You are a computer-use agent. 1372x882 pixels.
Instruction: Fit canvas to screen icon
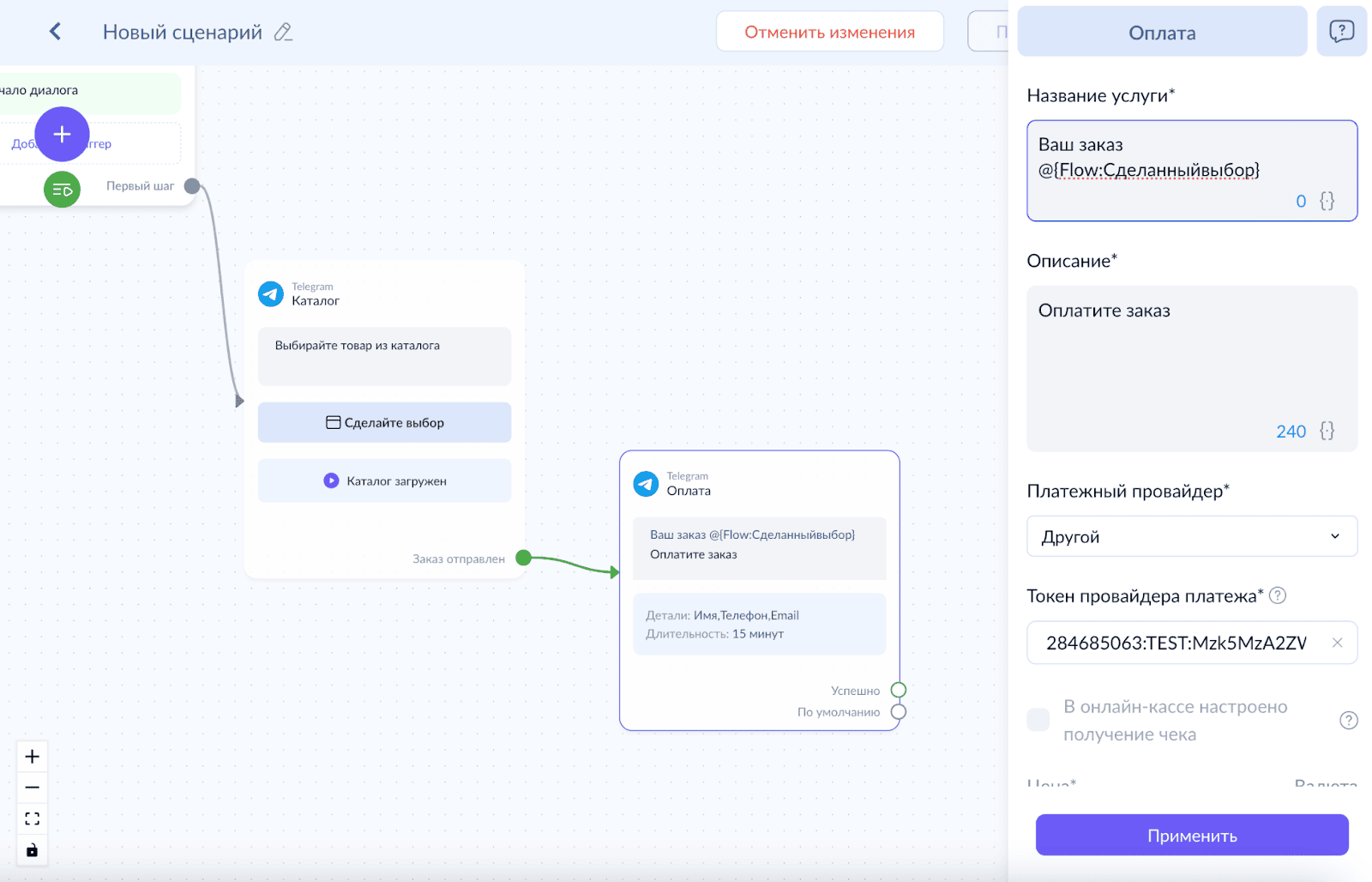point(32,819)
